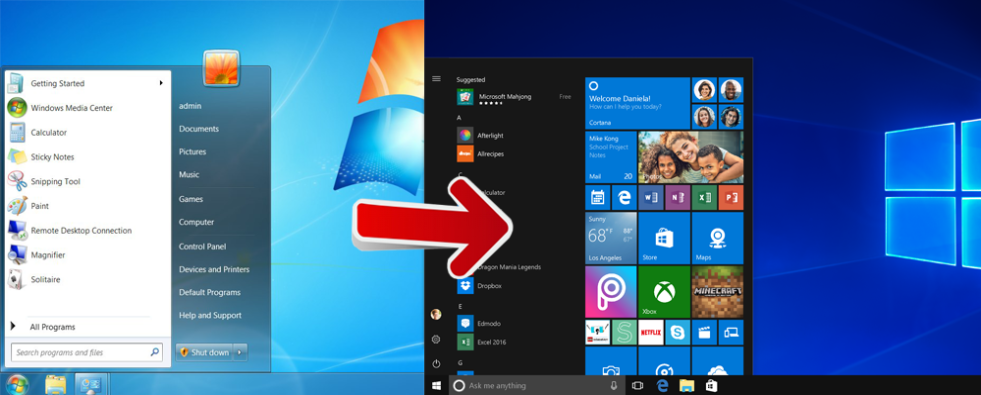Open the PowerPoint tile

tap(731, 197)
